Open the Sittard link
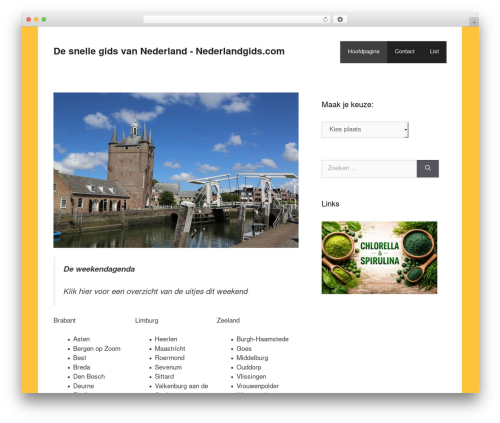The height and width of the screenshot is (423, 500). (164, 377)
